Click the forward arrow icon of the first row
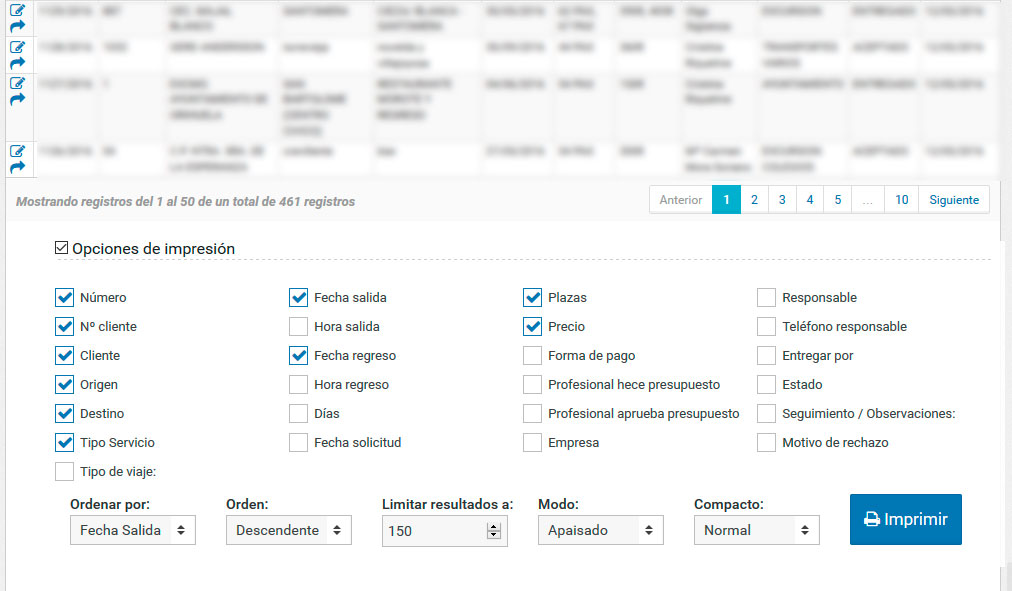Image resolution: width=1012 pixels, height=591 pixels. pyautogui.click(x=17, y=26)
